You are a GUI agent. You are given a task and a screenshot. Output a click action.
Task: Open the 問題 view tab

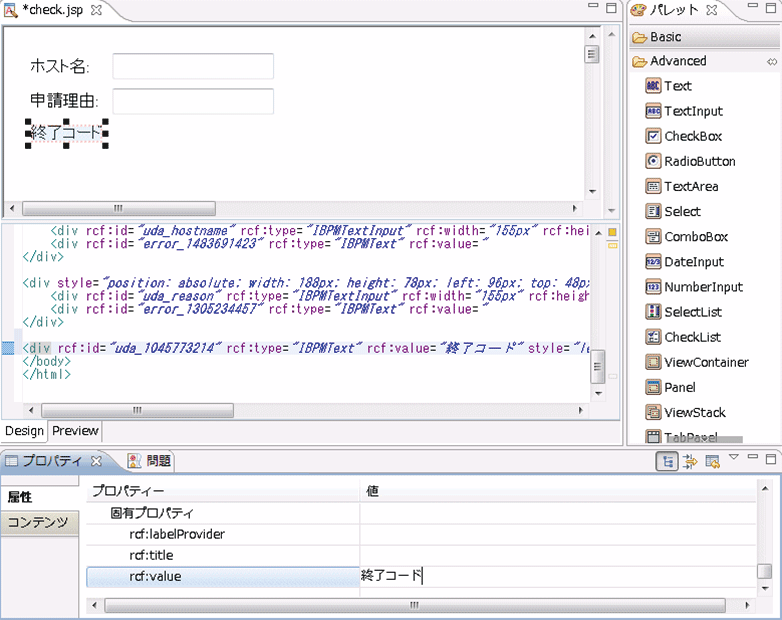(x=149, y=461)
